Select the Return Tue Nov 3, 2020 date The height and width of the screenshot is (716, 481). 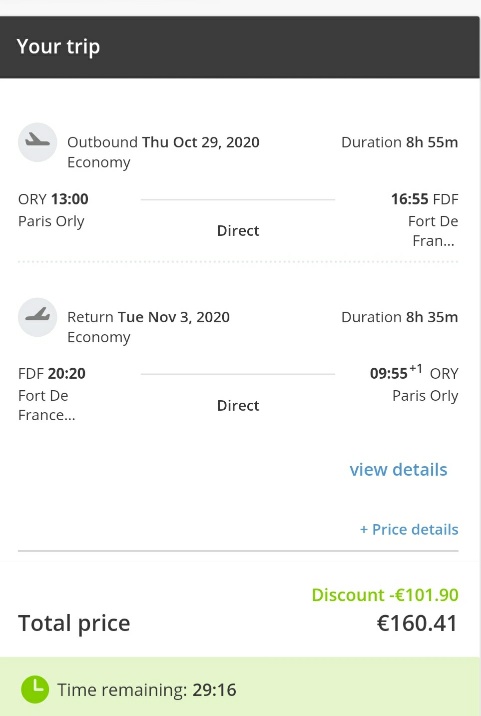[x=148, y=317]
